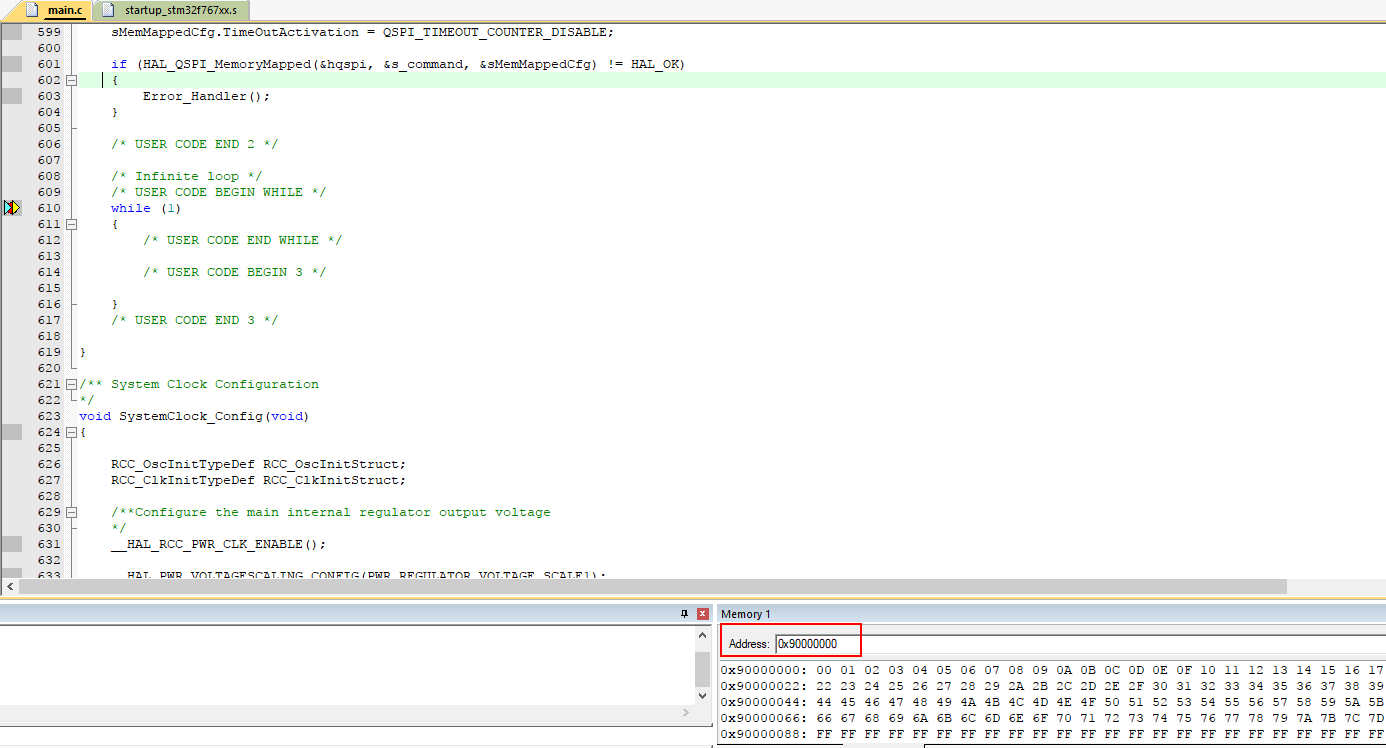Click 'Configure the main internal regulator' comment
Viewport: 1386px width, 748px height.
tap(331, 512)
